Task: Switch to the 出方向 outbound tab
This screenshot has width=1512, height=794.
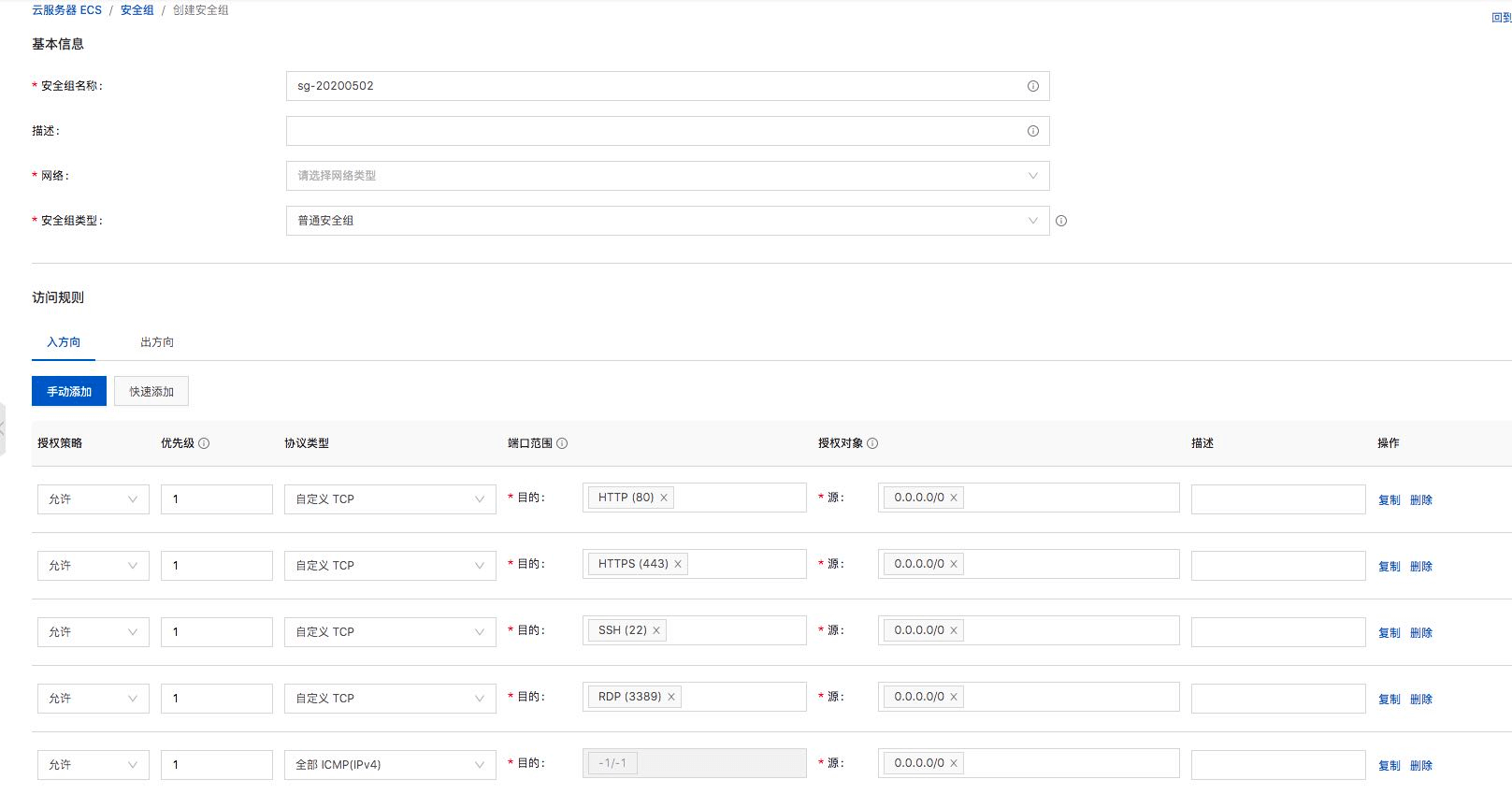Action: pyautogui.click(x=157, y=342)
